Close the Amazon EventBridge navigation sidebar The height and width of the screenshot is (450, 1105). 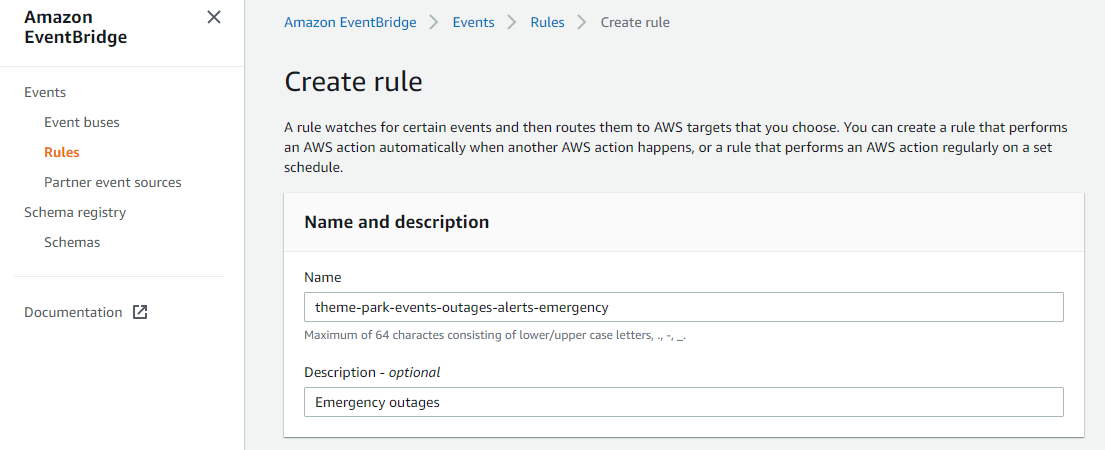[x=214, y=18]
